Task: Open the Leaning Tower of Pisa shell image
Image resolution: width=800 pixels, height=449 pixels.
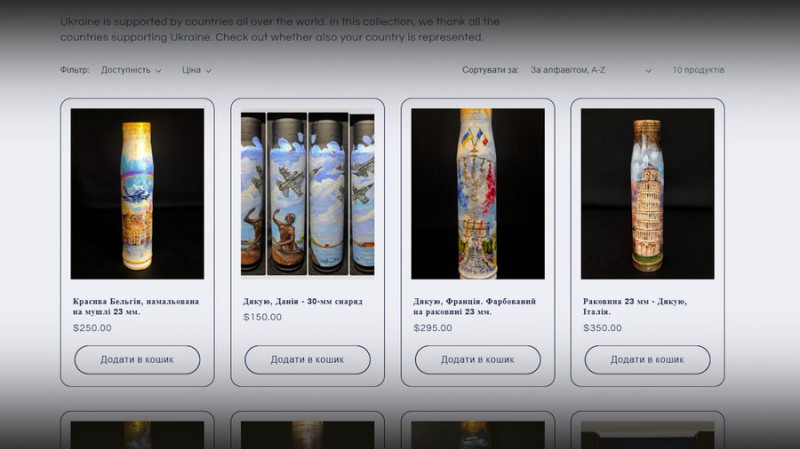Action: (647, 193)
